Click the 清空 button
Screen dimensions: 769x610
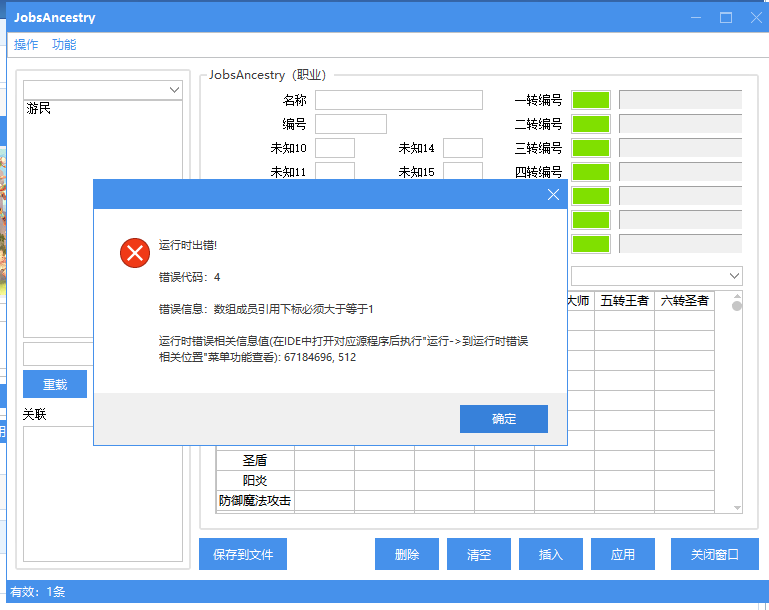click(479, 554)
